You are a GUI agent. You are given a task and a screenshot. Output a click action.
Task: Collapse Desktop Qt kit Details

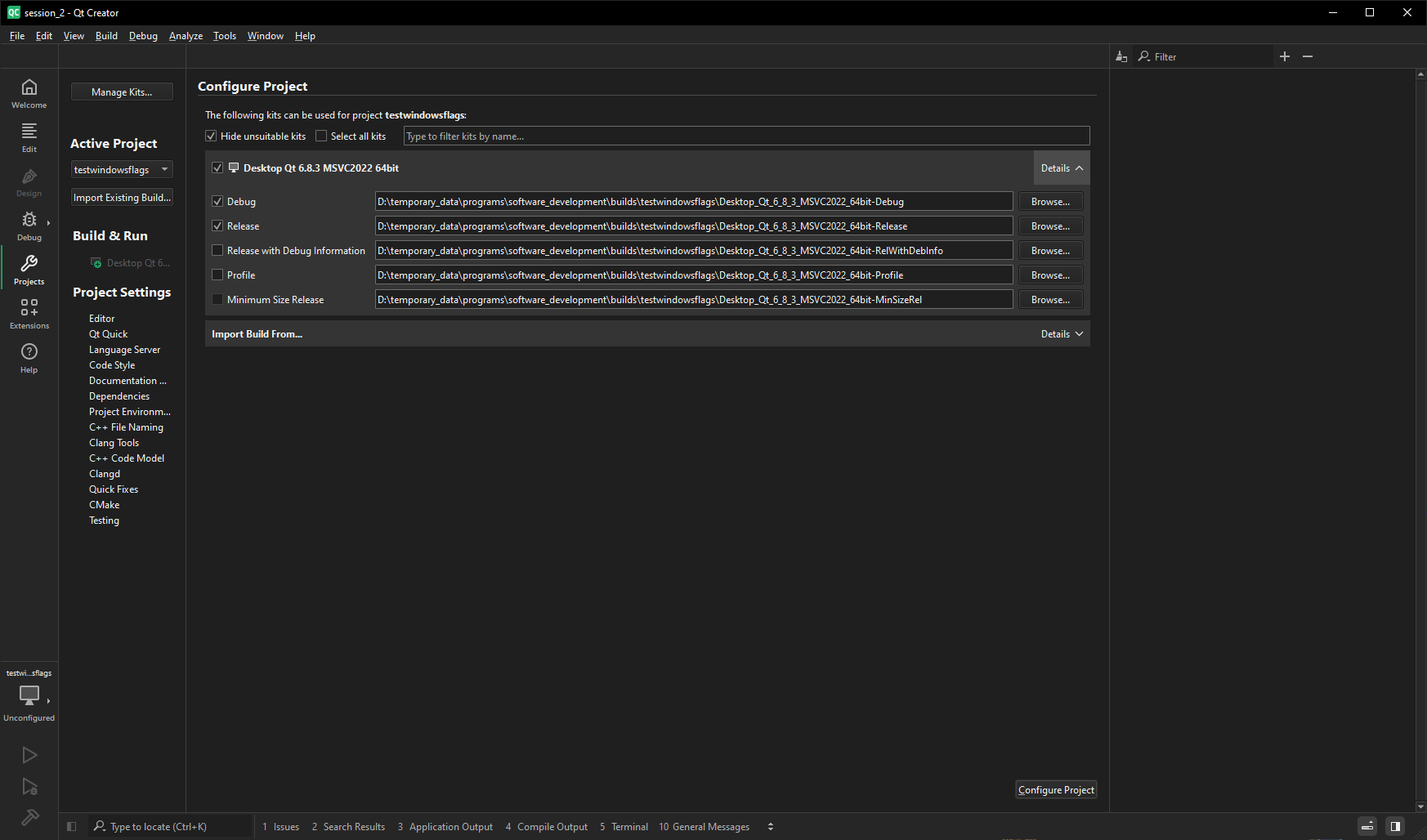[x=1062, y=168]
